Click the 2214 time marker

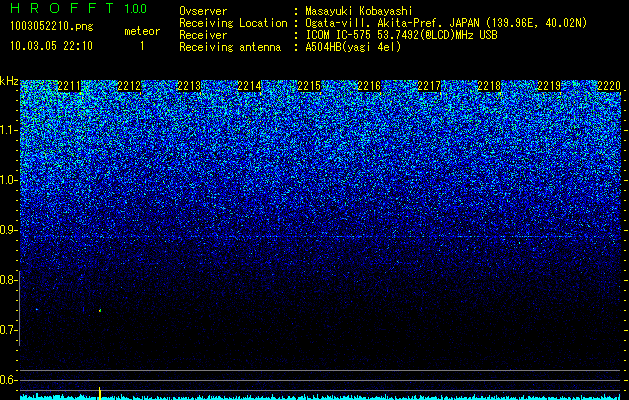[x=249, y=86]
